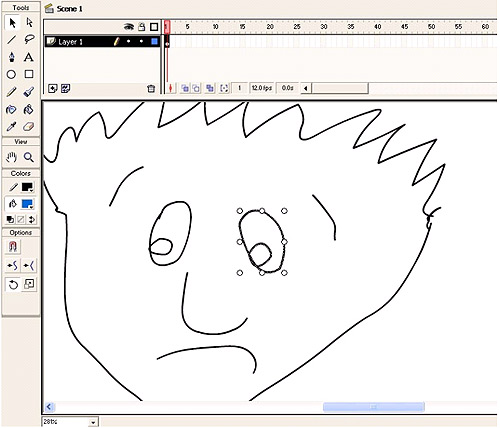Screen dimensions: 500x428
Task: Click the Scene 1 label
Action: [x=69, y=9]
